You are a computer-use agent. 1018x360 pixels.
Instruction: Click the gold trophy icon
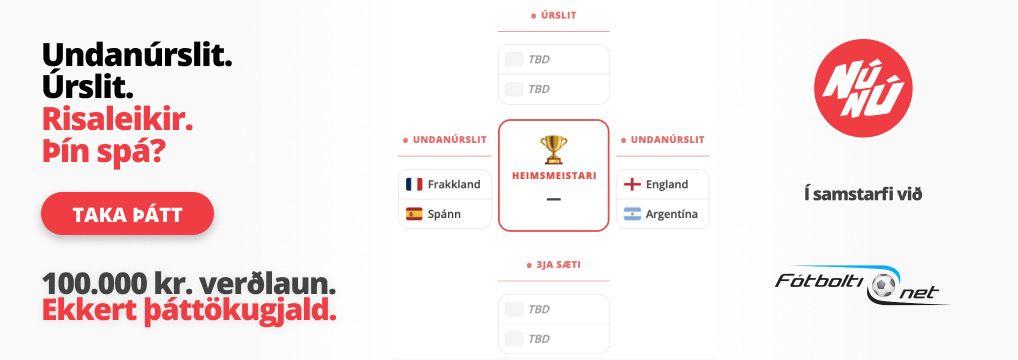pos(554,149)
